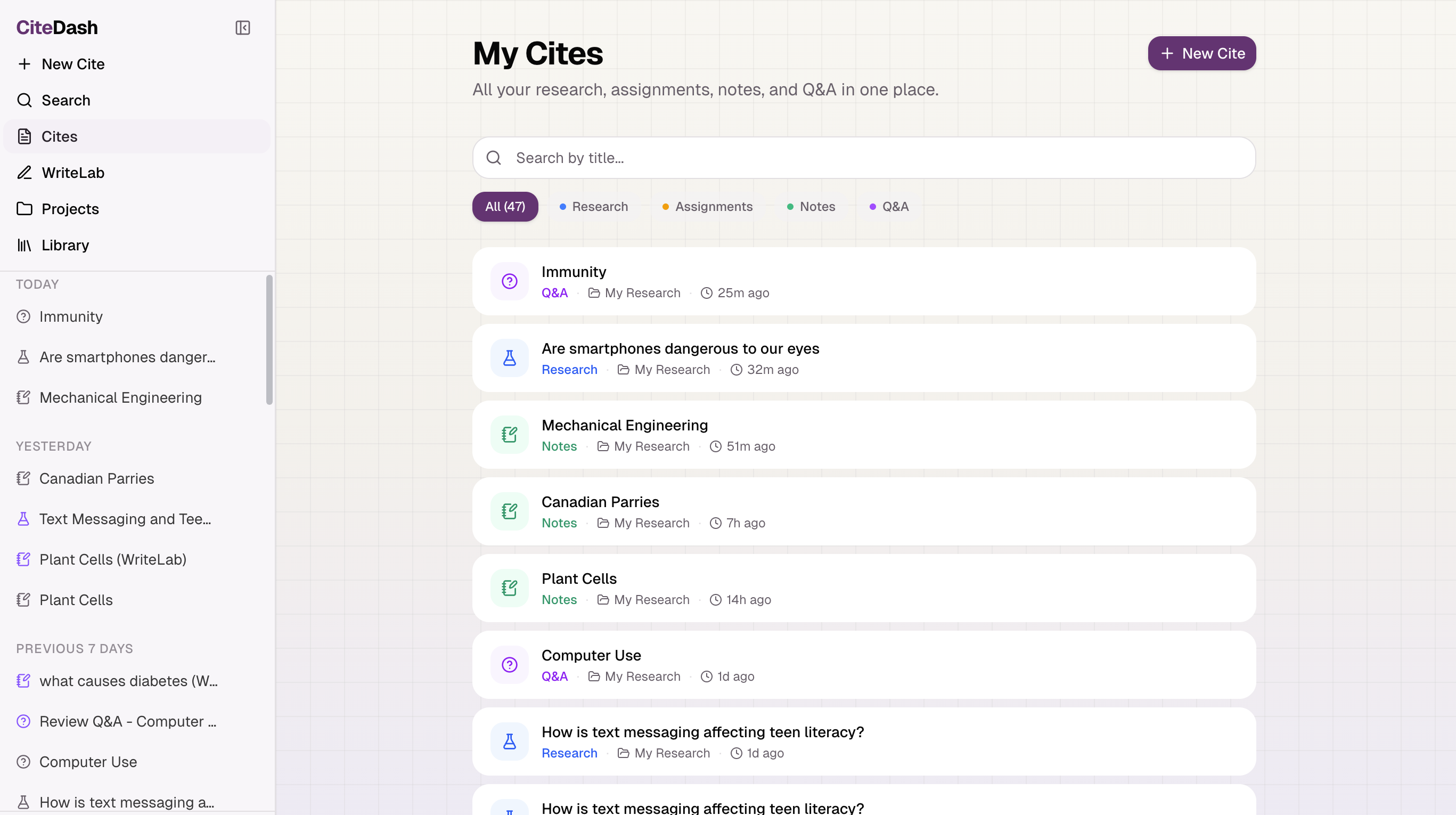Switch to the Q&A filter tab
The image size is (1456, 815).
888,206
